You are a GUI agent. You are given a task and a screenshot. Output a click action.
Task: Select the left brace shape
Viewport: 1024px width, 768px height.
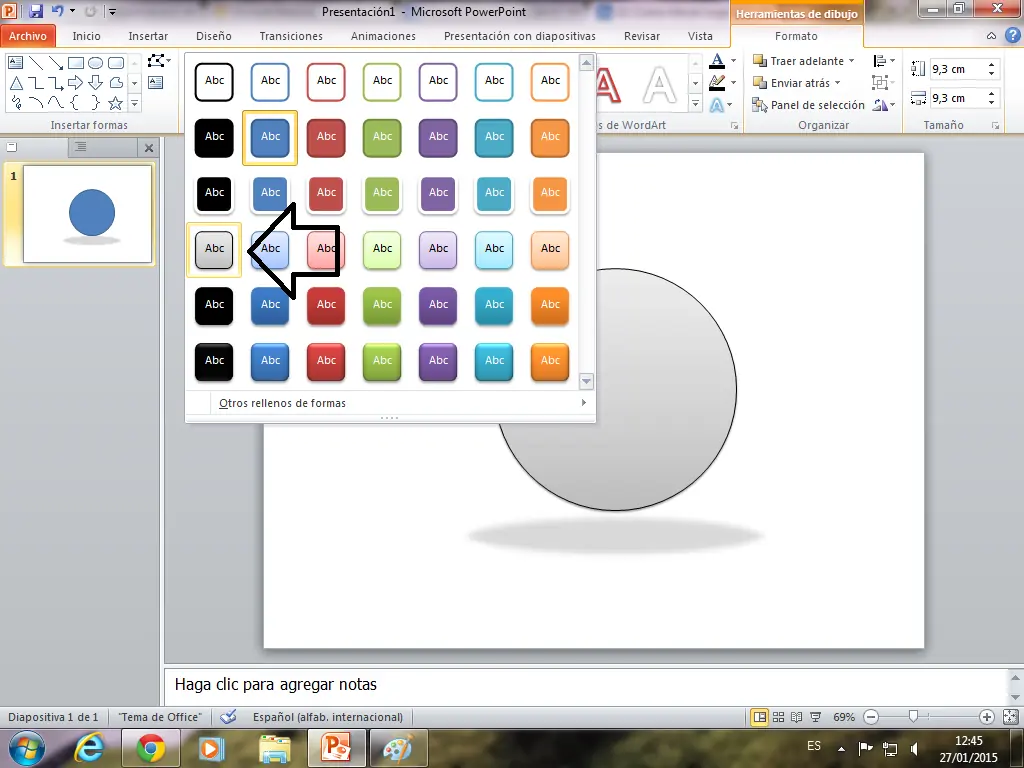pyautogui.click(x=76, y=103)
